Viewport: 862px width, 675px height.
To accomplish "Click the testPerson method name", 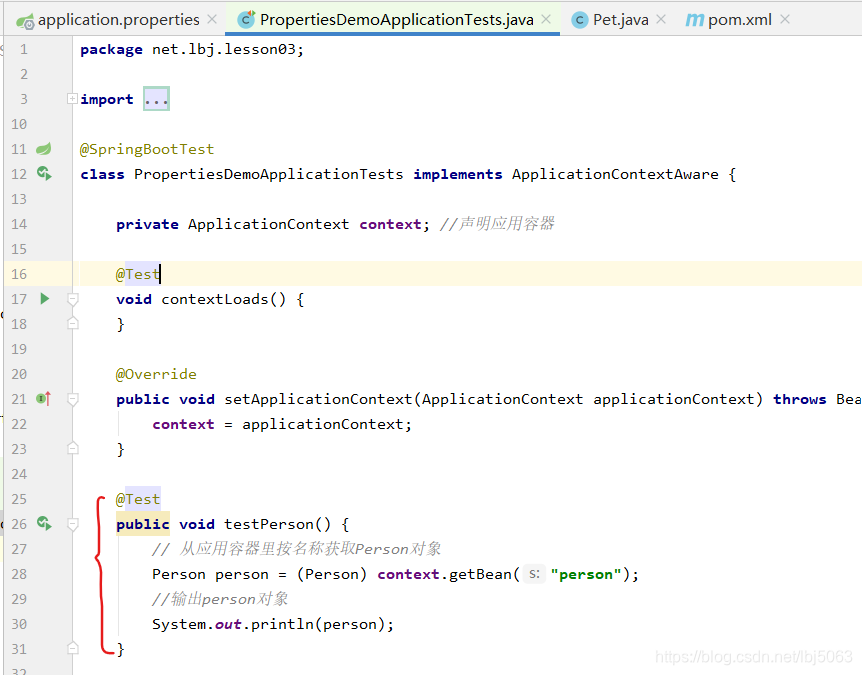I will 269,524.
